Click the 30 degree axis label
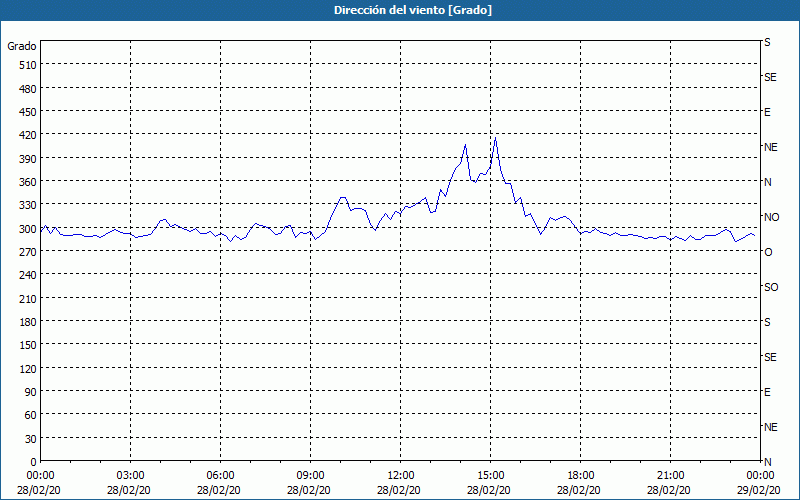Viewport: 800px width, 500px height. (31, 439)
